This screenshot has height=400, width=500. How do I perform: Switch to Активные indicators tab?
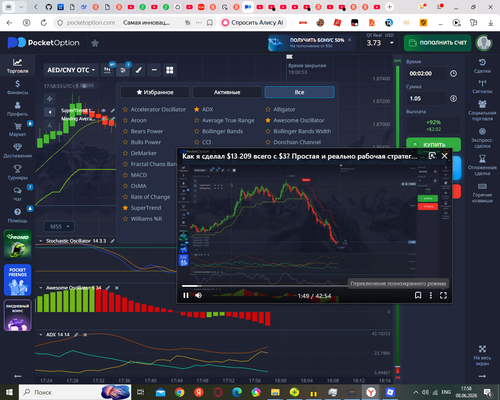[x=227, y=92]
